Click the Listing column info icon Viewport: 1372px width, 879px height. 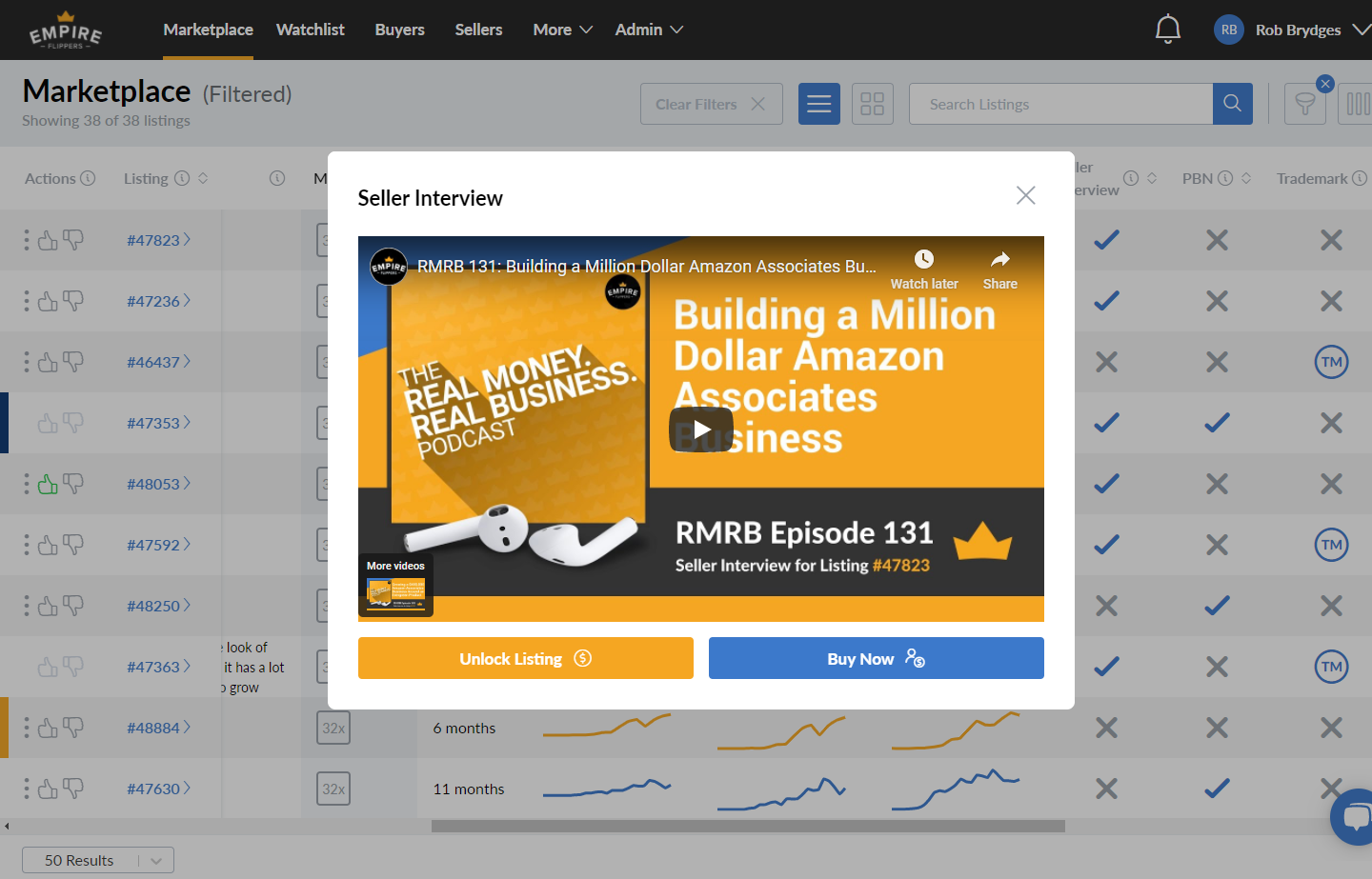click(182, 178)
